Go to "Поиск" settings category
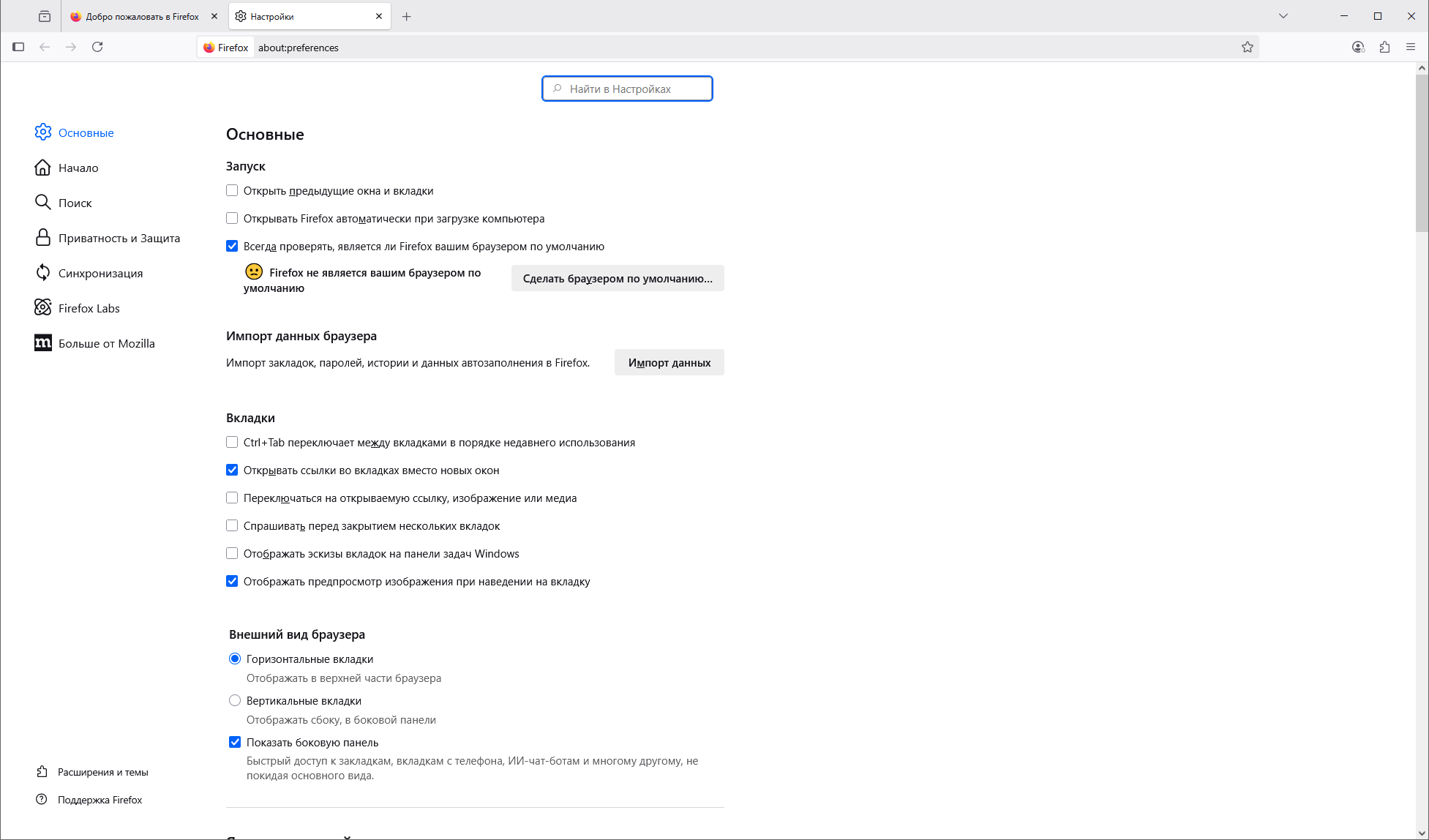This screenshot has height=840, width=1429. 75,203
